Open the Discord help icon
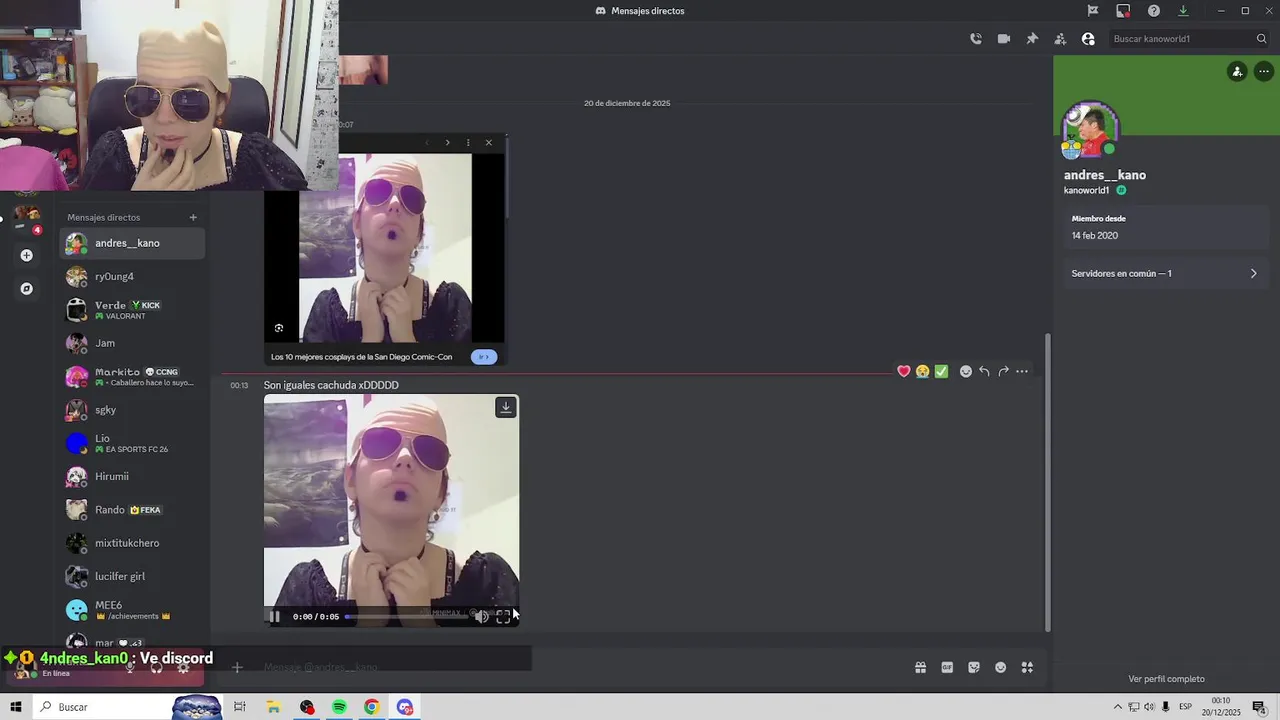1280x720 pixels. 1154,11
